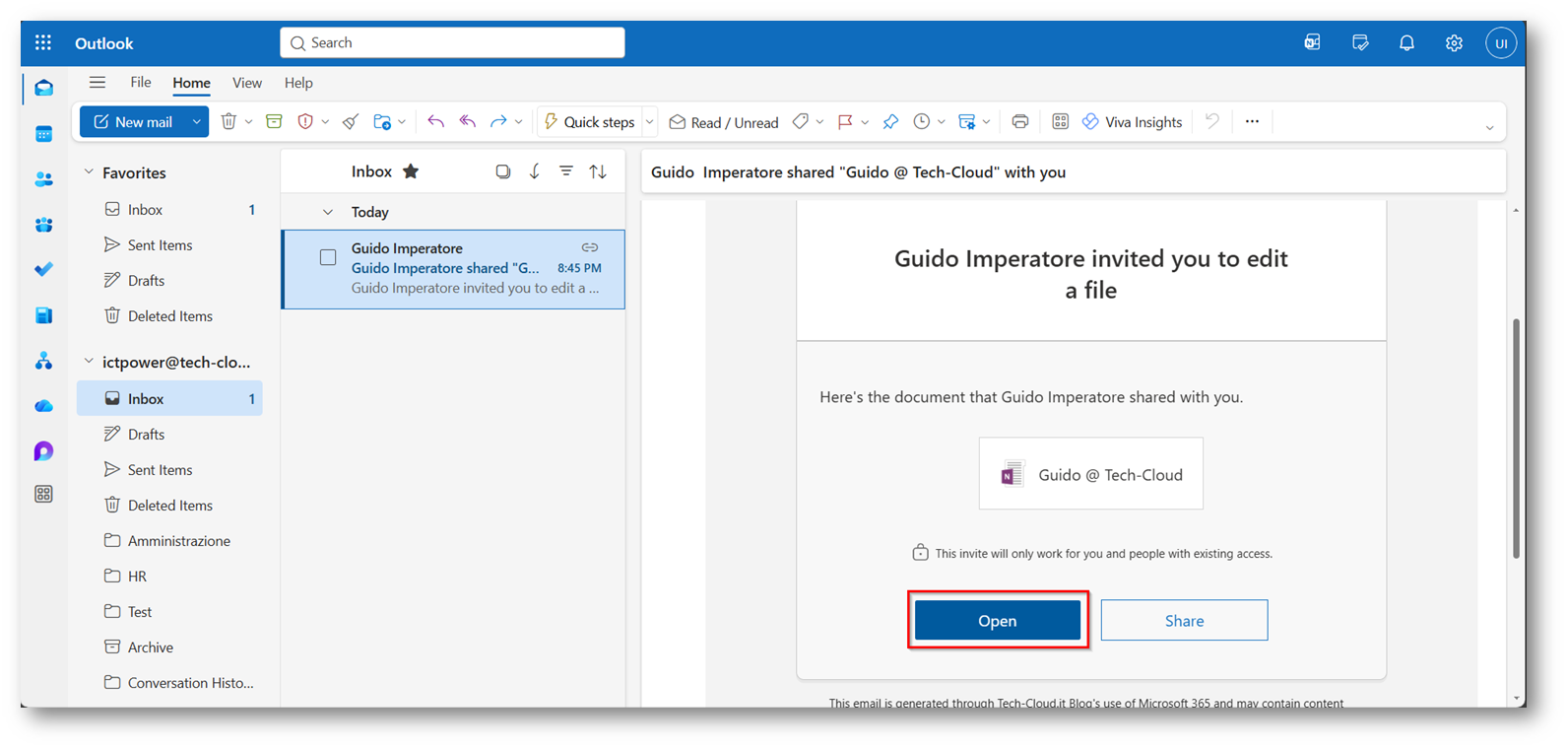Collapse the Favorites folder group
Image resolution: width=1568 pixels, height=749 pixels.
[90, 172]
